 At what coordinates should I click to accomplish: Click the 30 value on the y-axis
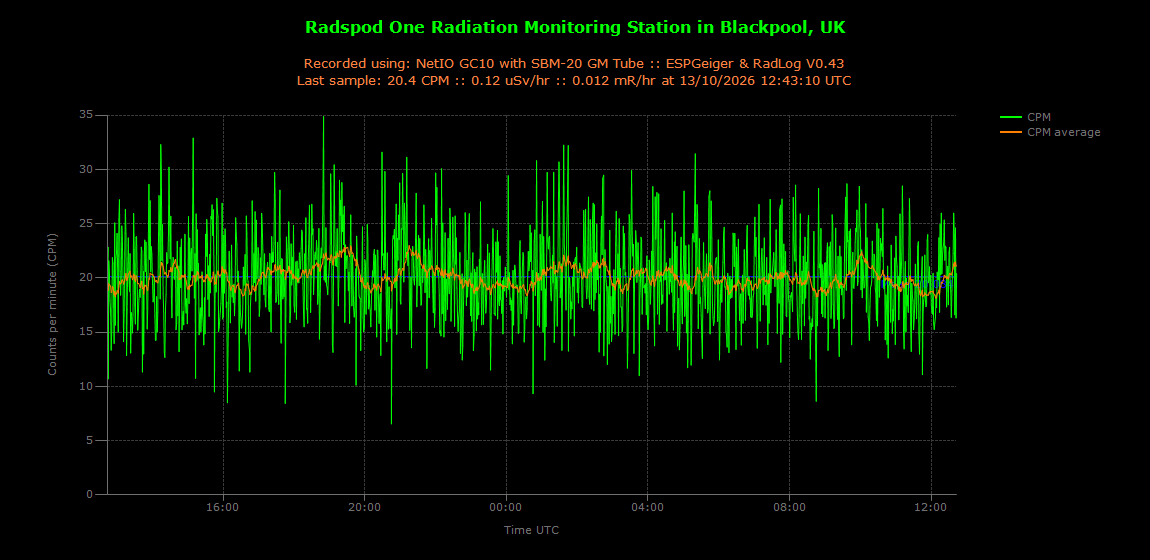click(87, 169)
